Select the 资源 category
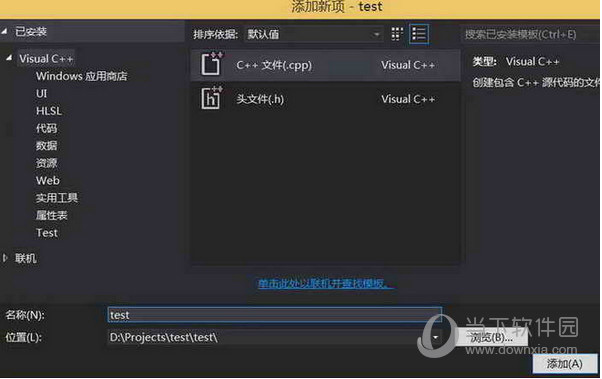This screenshot has height=379, width=602. pyautogui.click(x=46, y=163)
